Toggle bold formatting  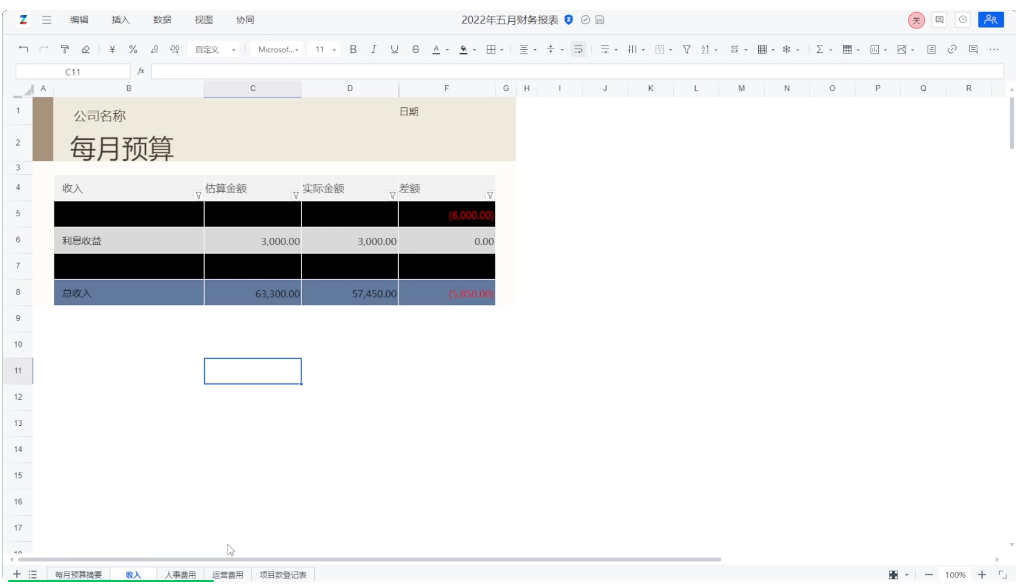[x=353, y=49]
